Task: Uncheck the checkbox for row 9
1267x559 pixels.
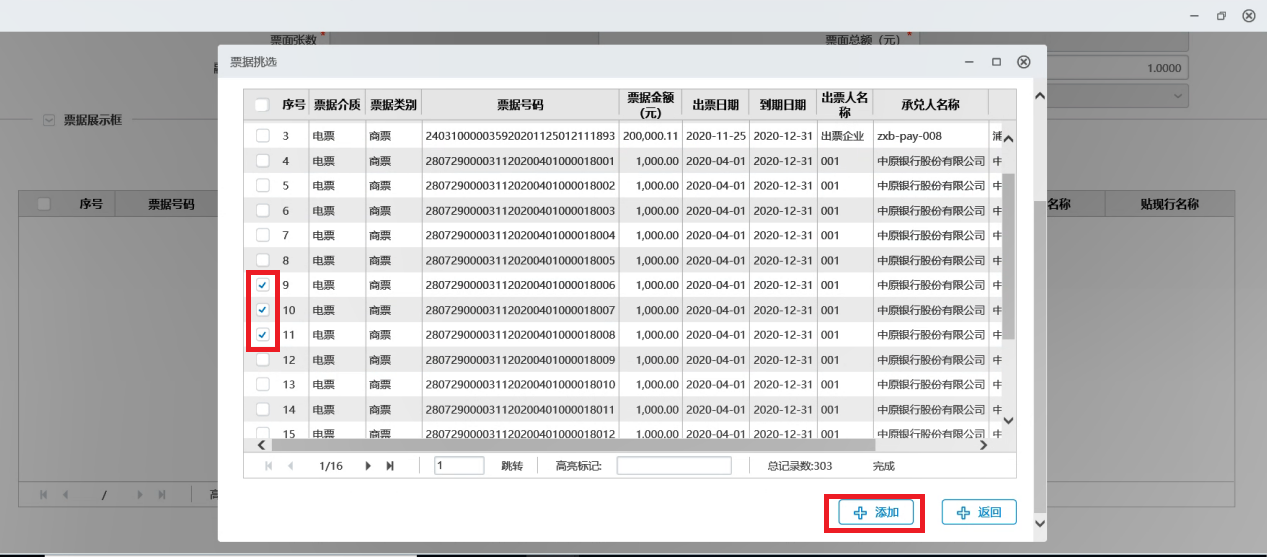Action: click(262, 285)
